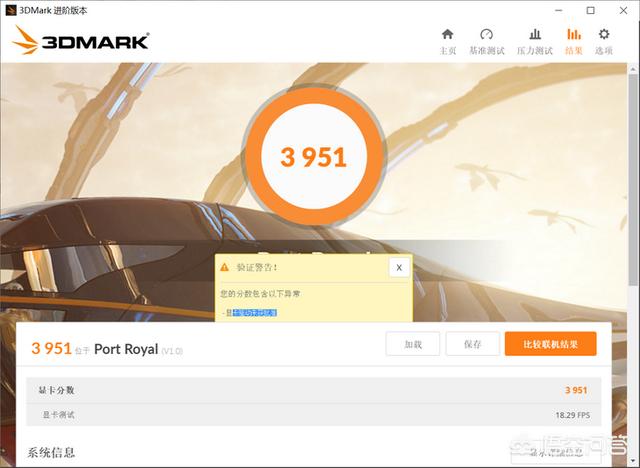Go to the 主页 home icon
The image size is (640, 468).
pos(448,34)
